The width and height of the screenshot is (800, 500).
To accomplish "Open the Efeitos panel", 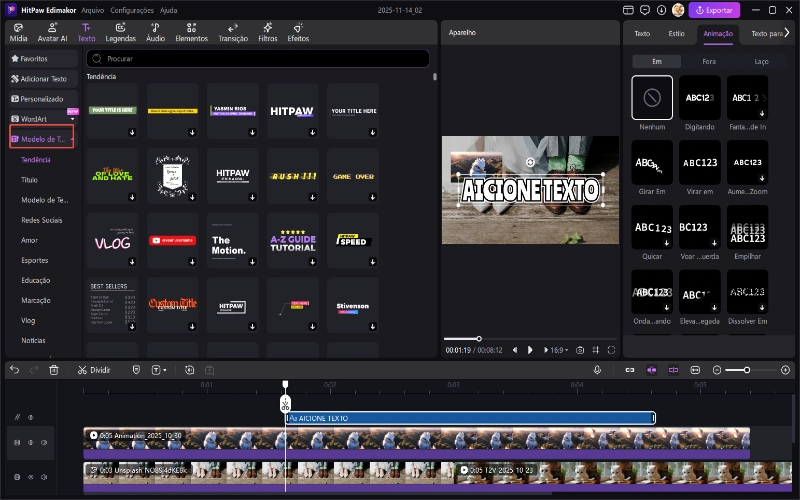I will [298, 32].
